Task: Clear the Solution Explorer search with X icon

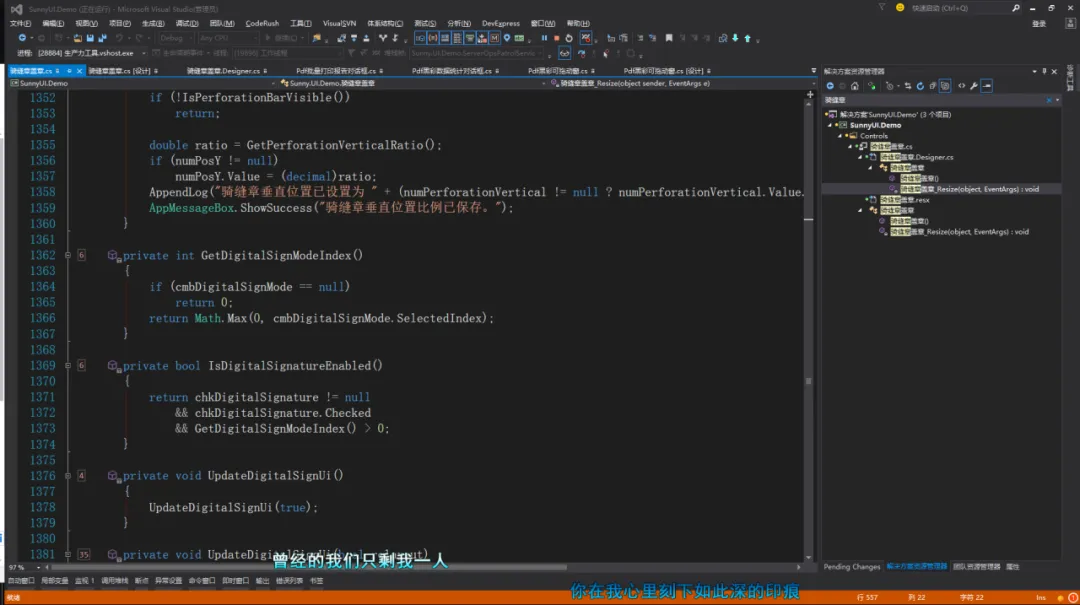Action: (1049, 100)
